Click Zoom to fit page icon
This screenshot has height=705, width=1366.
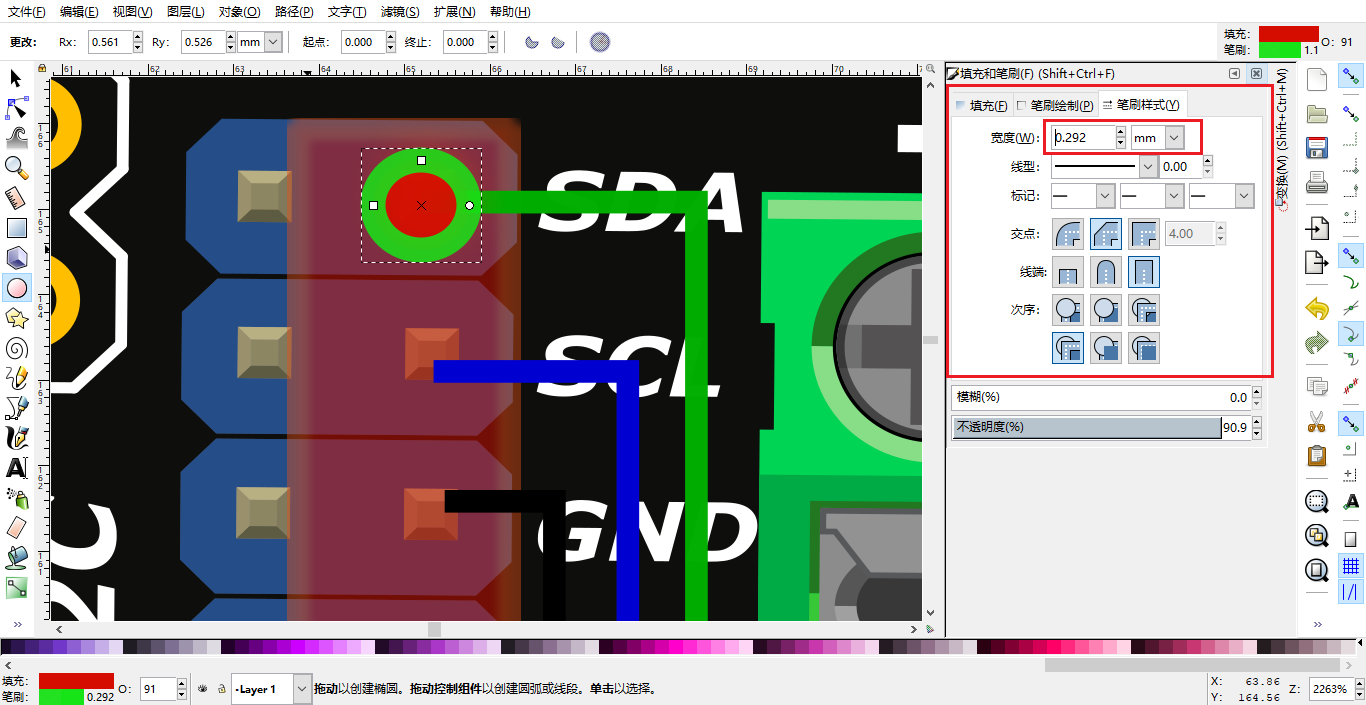pos(1317,571)
